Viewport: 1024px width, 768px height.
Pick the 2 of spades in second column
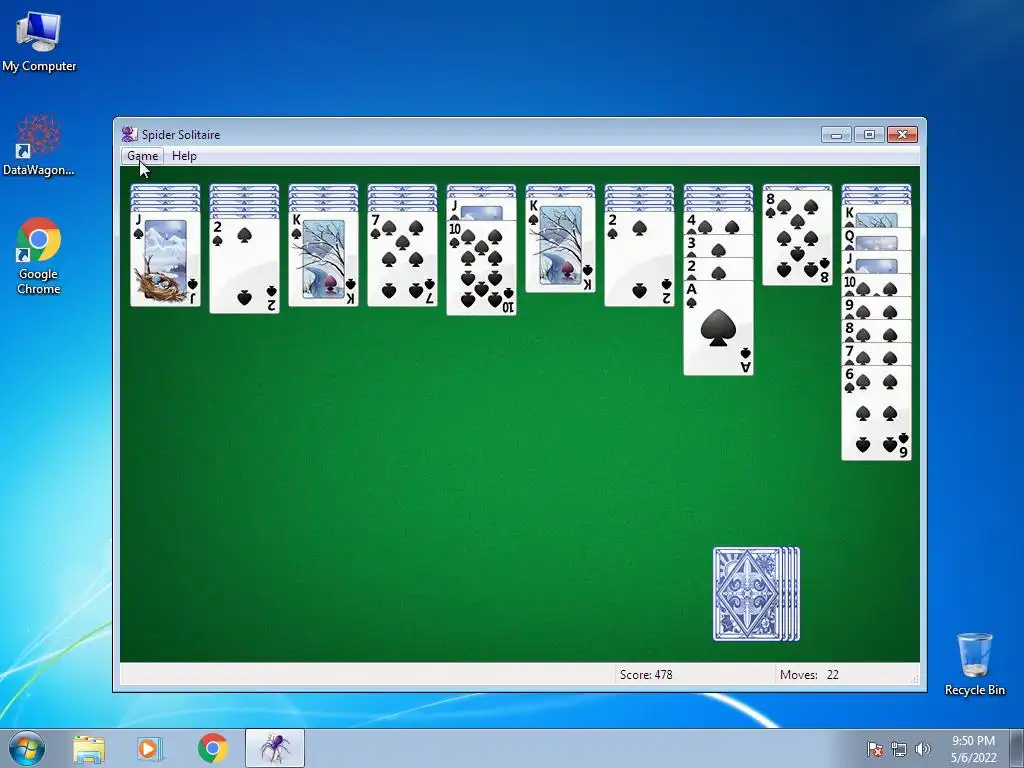[x=244, y=266]
